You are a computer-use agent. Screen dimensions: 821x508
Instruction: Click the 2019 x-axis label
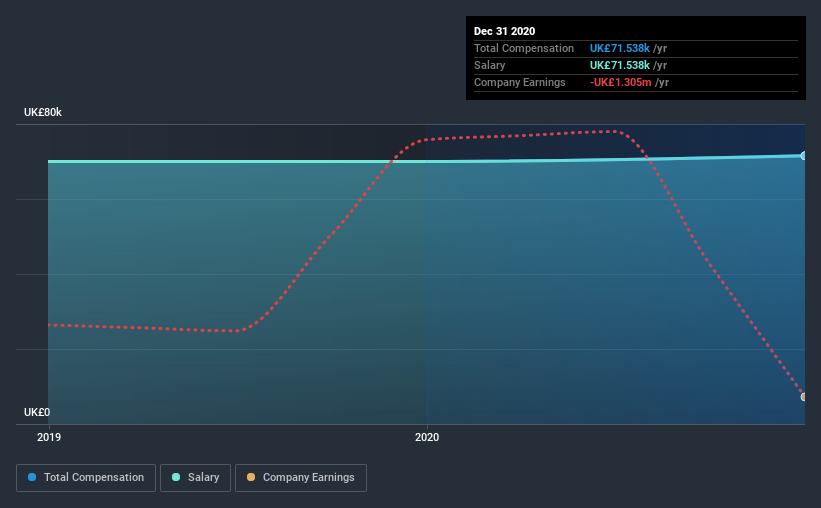[x=49, y=437]
